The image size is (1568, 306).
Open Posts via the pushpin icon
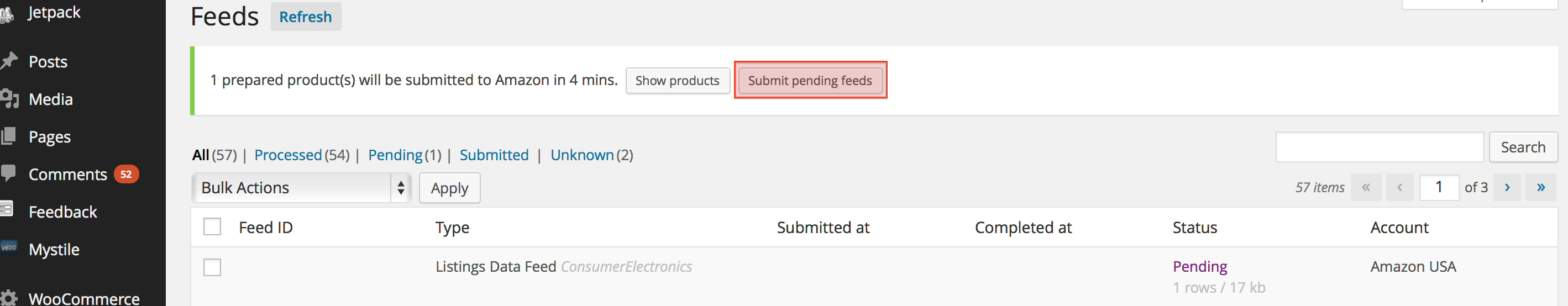coord(8,61)
